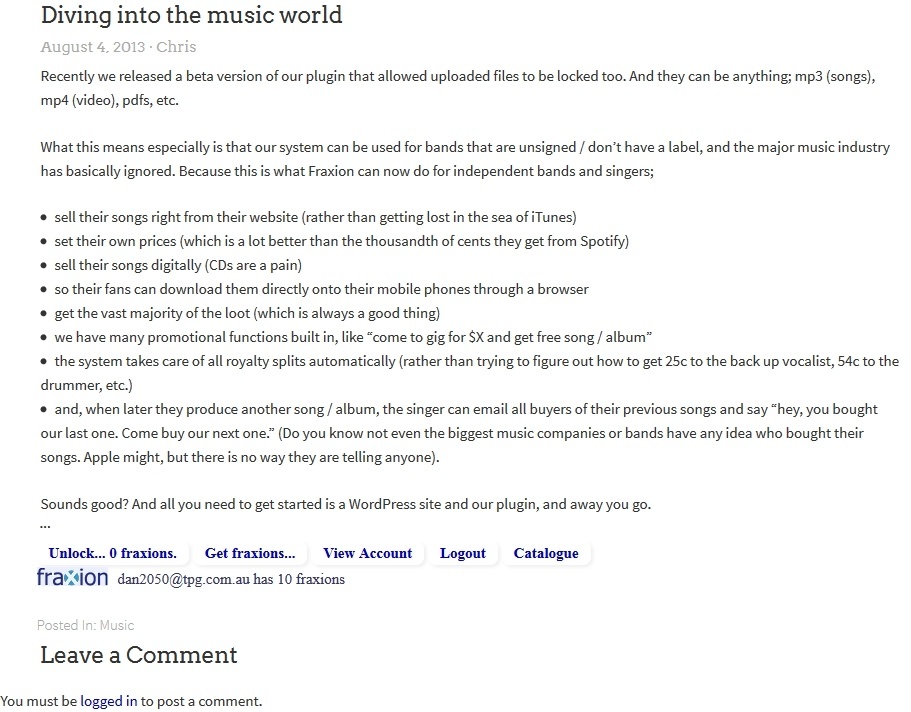
Task: Click the 'Posted In:' label
Action: point(66,625)
